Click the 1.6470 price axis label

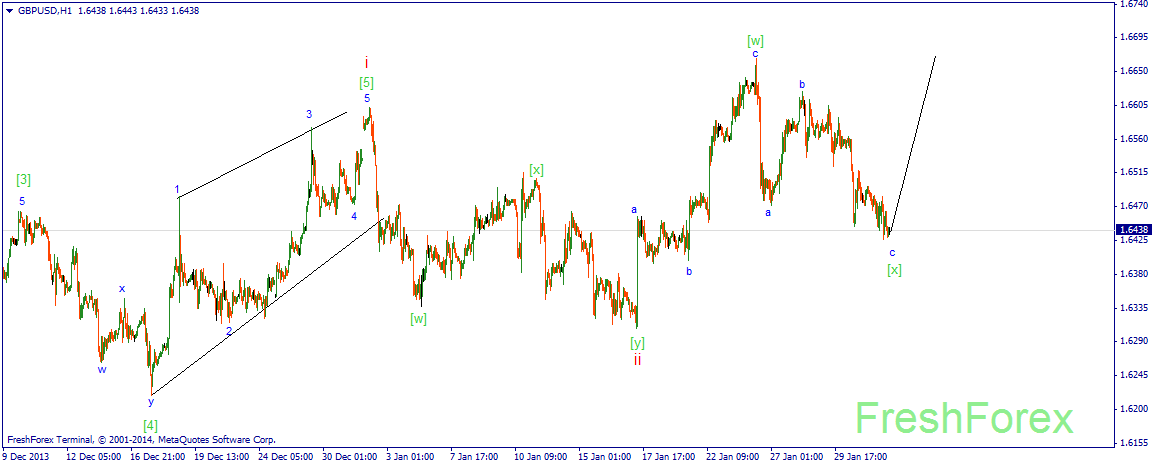tap(1134, 206)
